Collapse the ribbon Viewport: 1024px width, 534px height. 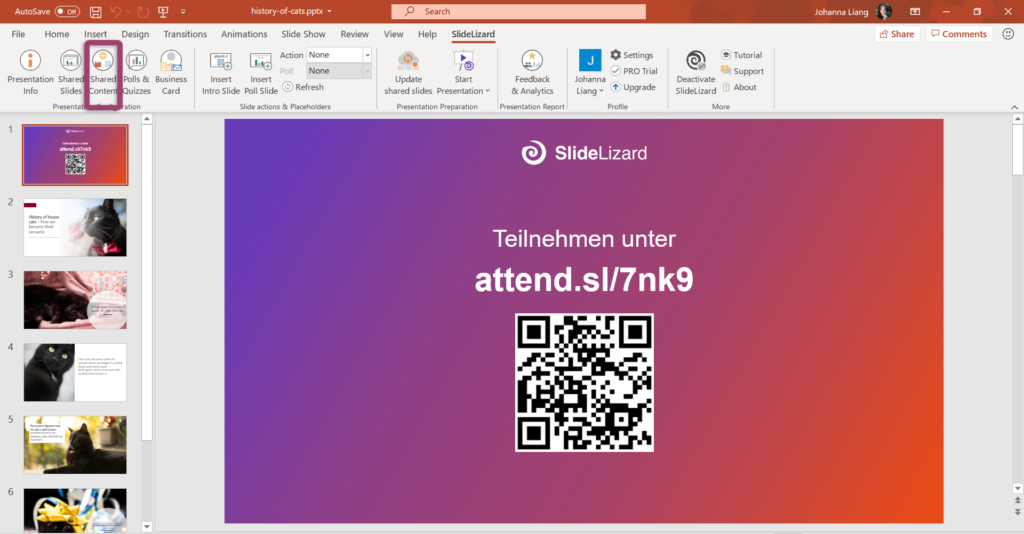tap(1014, 107)
